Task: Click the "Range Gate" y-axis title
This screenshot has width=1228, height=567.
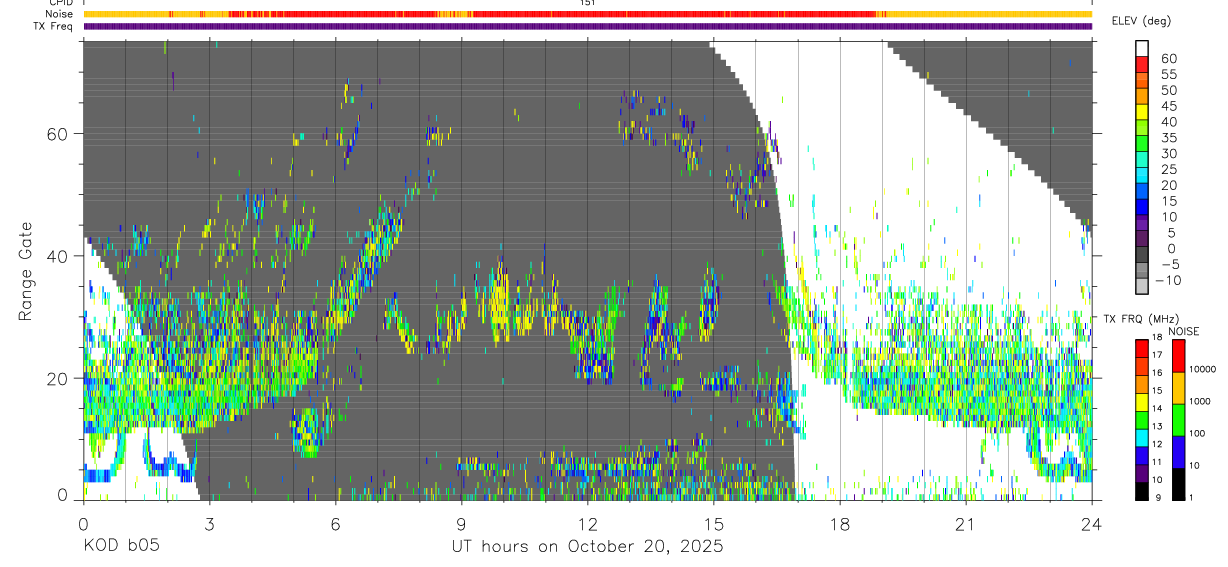Action: tap(26, 272)
